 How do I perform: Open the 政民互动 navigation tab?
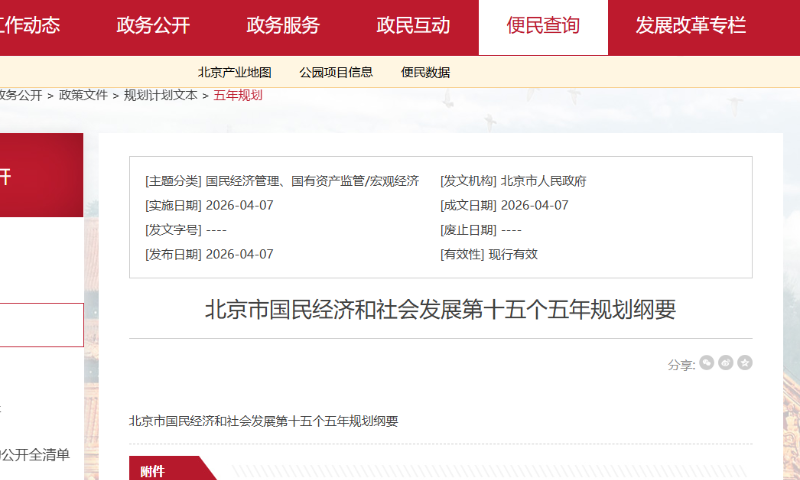coord(413,26)
